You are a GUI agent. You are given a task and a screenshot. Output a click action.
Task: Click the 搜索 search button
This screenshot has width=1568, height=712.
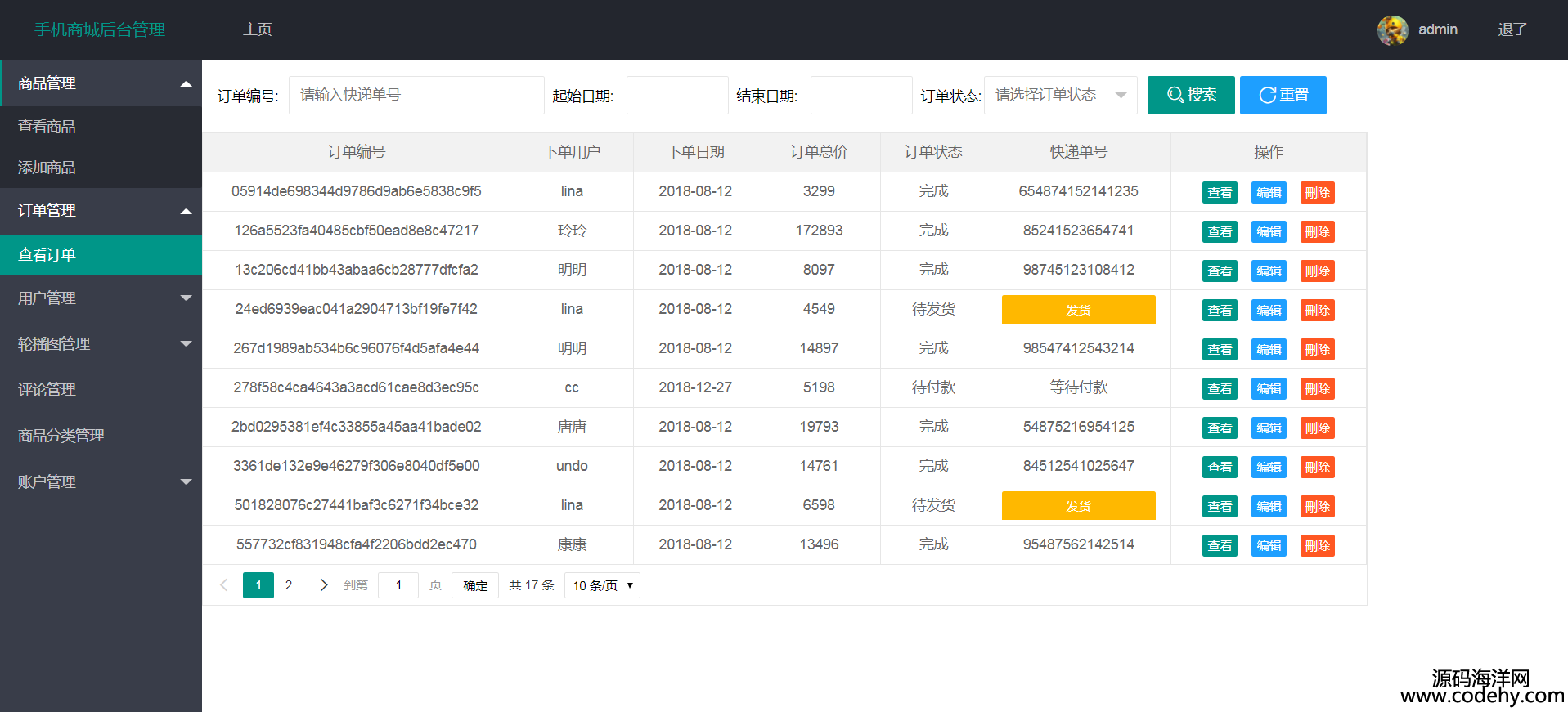pyautogui.click(x=1191, y=95)
